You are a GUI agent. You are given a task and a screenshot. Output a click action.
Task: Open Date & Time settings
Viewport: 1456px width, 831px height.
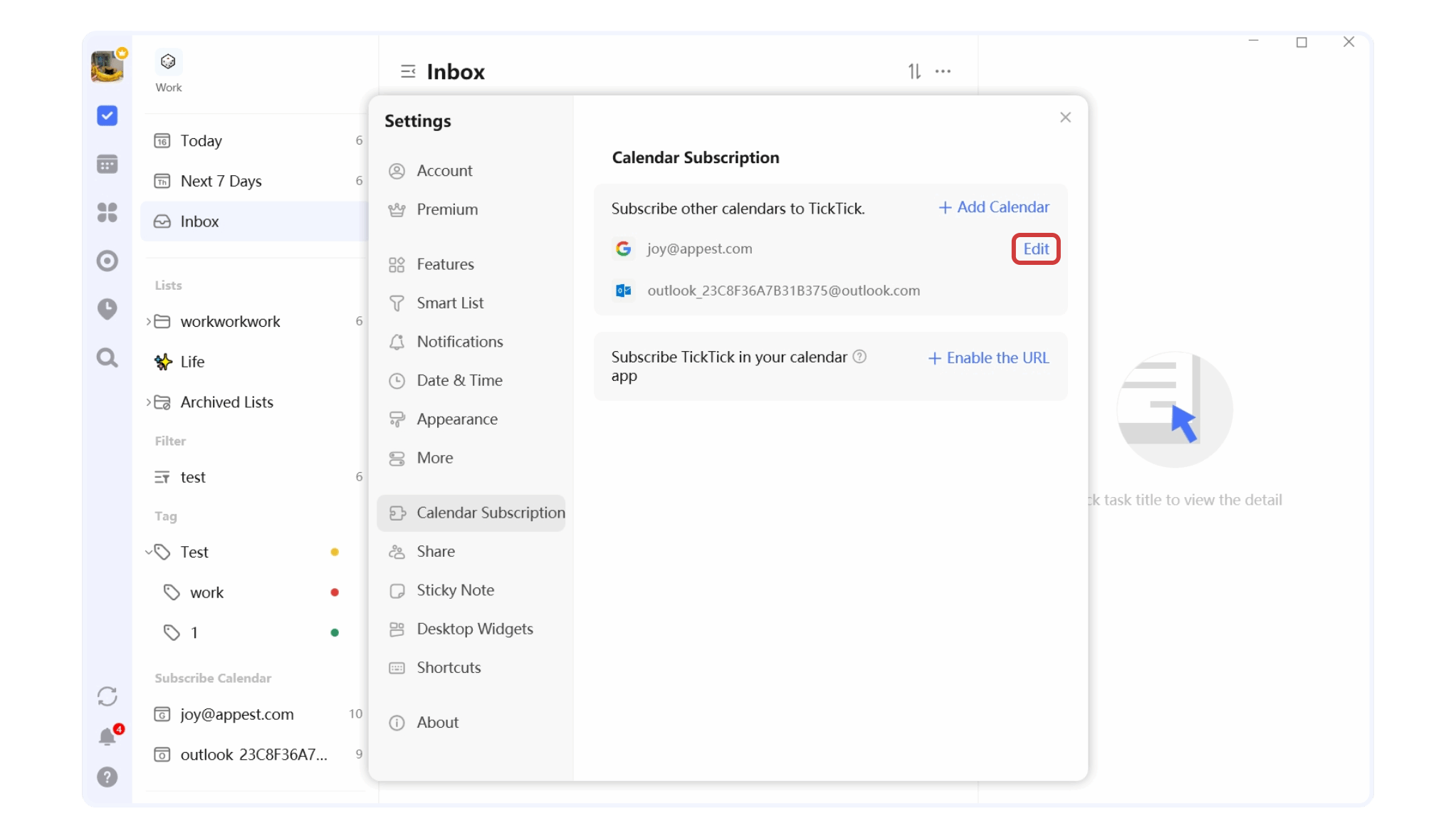(x=471, y=380)
